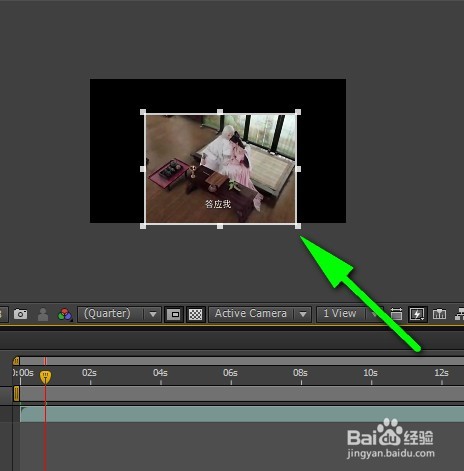Viewport: 464px width, 471px height.
Task: Open the (Quarter) resolution dropdown
Action: 119,314
